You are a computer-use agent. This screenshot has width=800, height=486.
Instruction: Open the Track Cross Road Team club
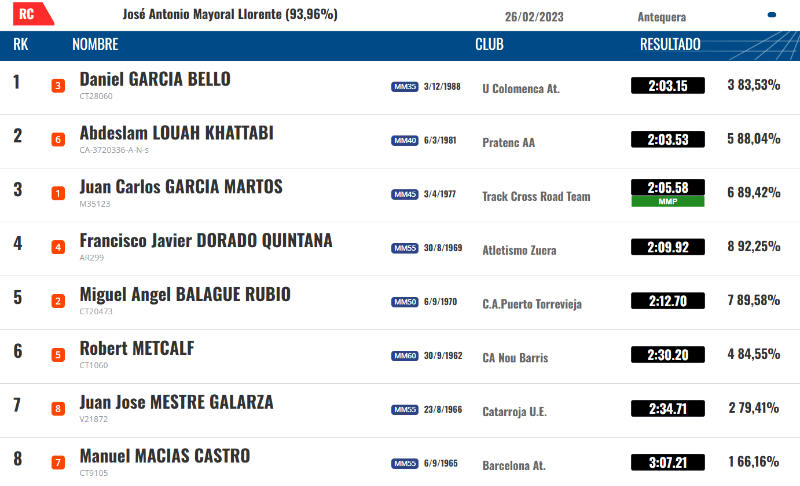[536, 196]
